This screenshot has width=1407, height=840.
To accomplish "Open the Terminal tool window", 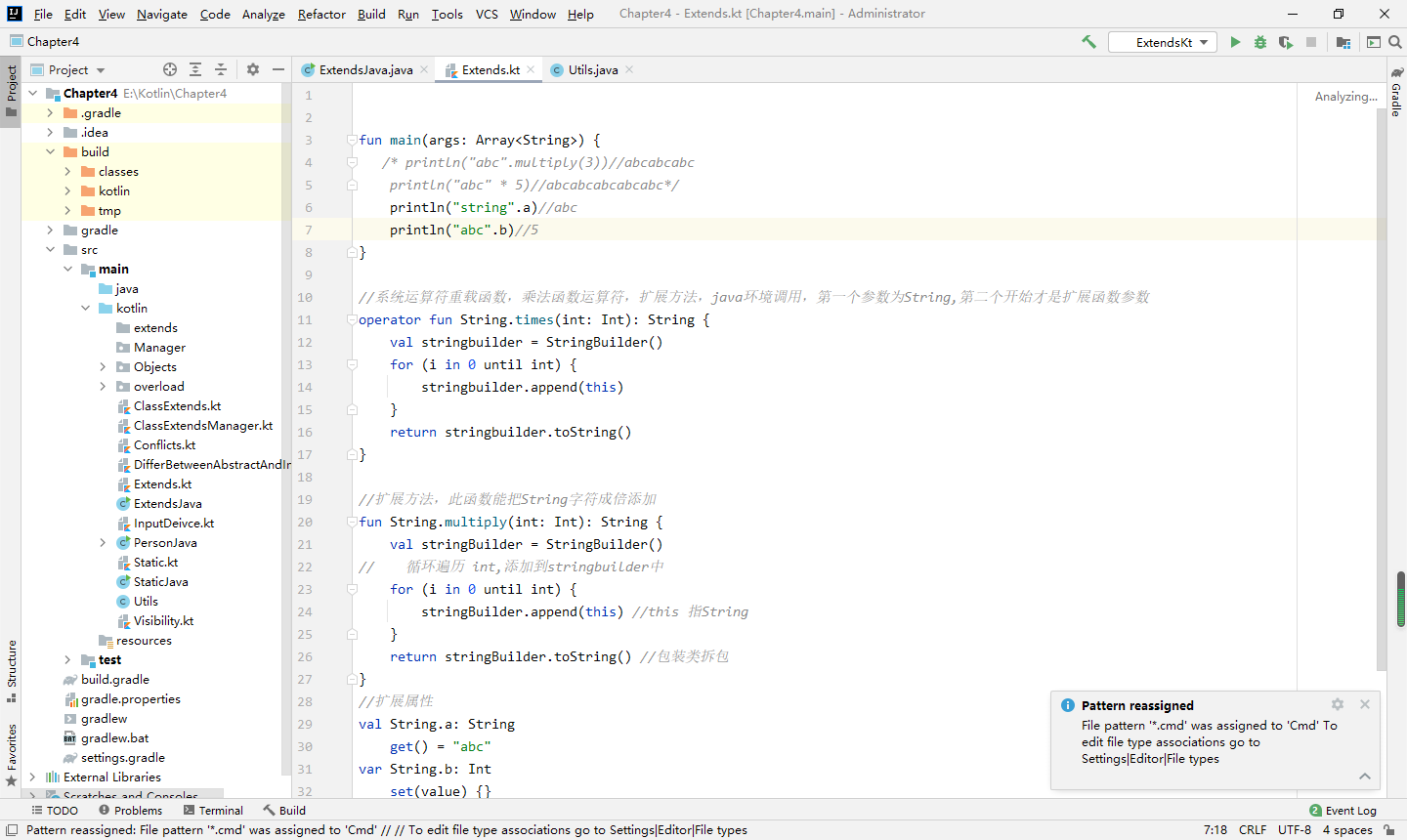I will click(213, 811).
